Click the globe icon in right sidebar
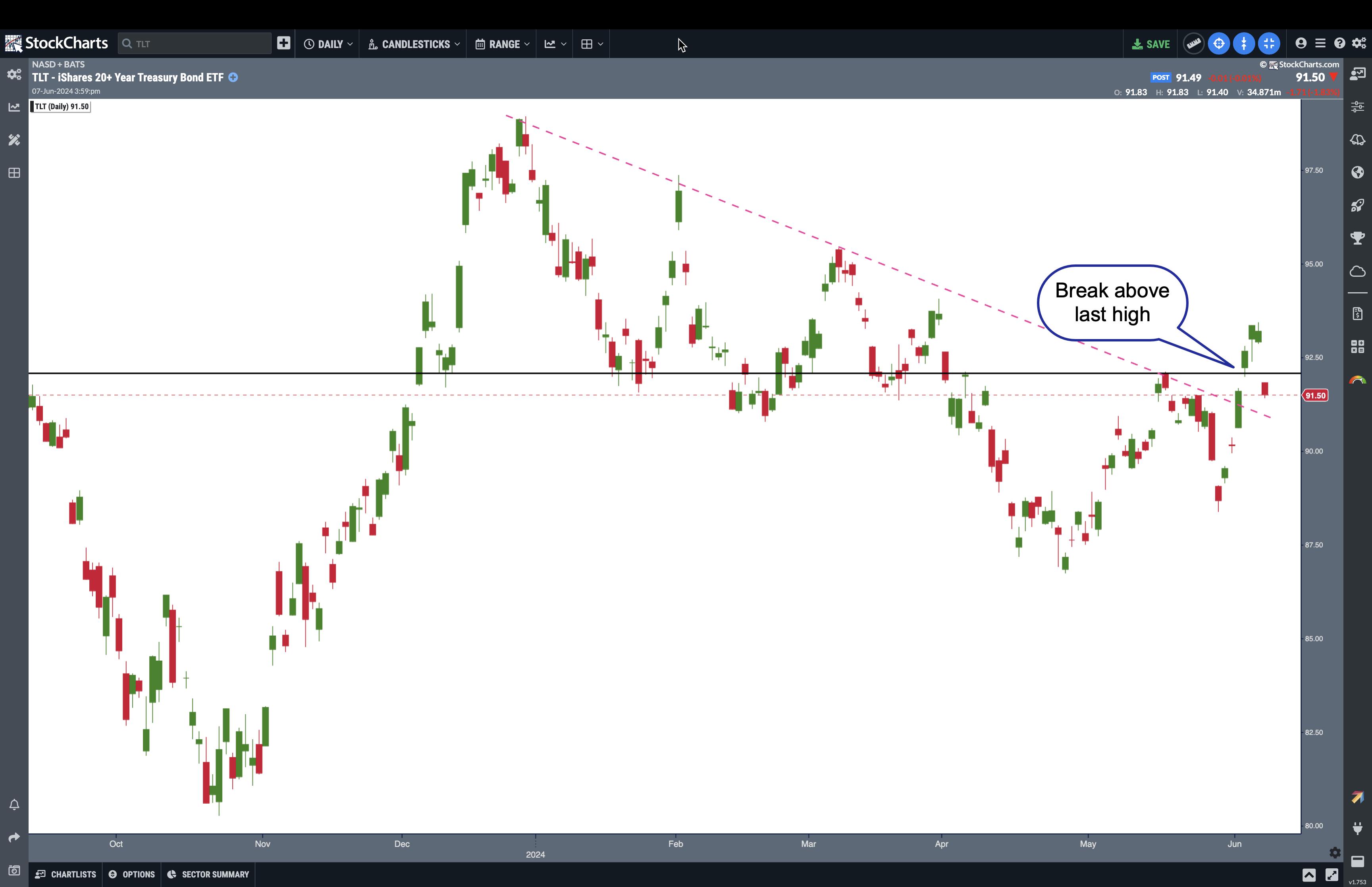 click(1357, 172)
